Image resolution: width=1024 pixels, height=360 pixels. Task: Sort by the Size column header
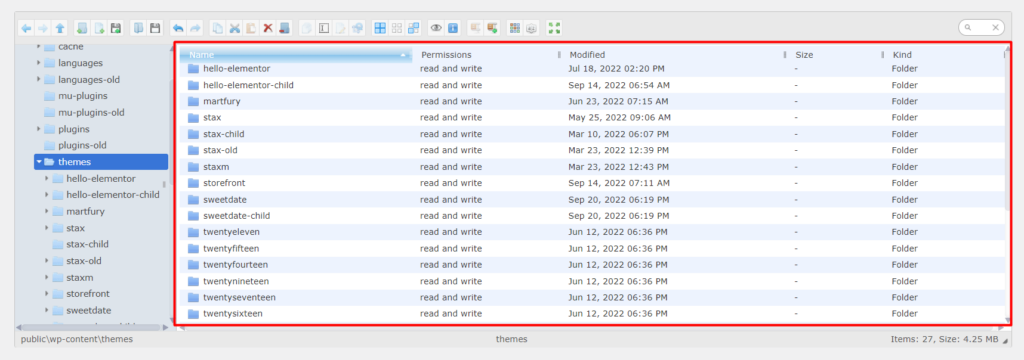(x=836, y=55)
